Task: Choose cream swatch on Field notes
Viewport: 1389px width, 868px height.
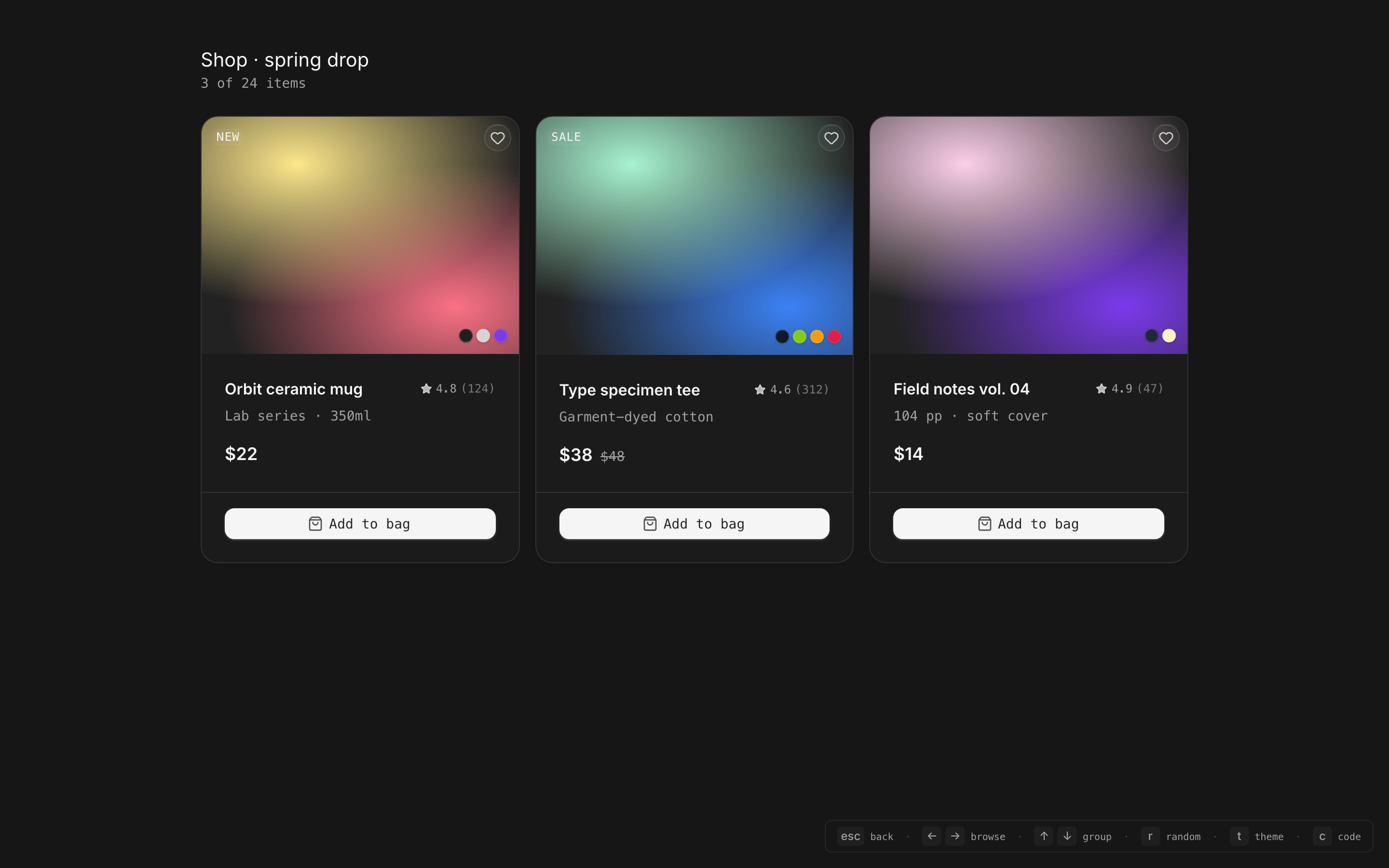Action: coord(1169,336)
